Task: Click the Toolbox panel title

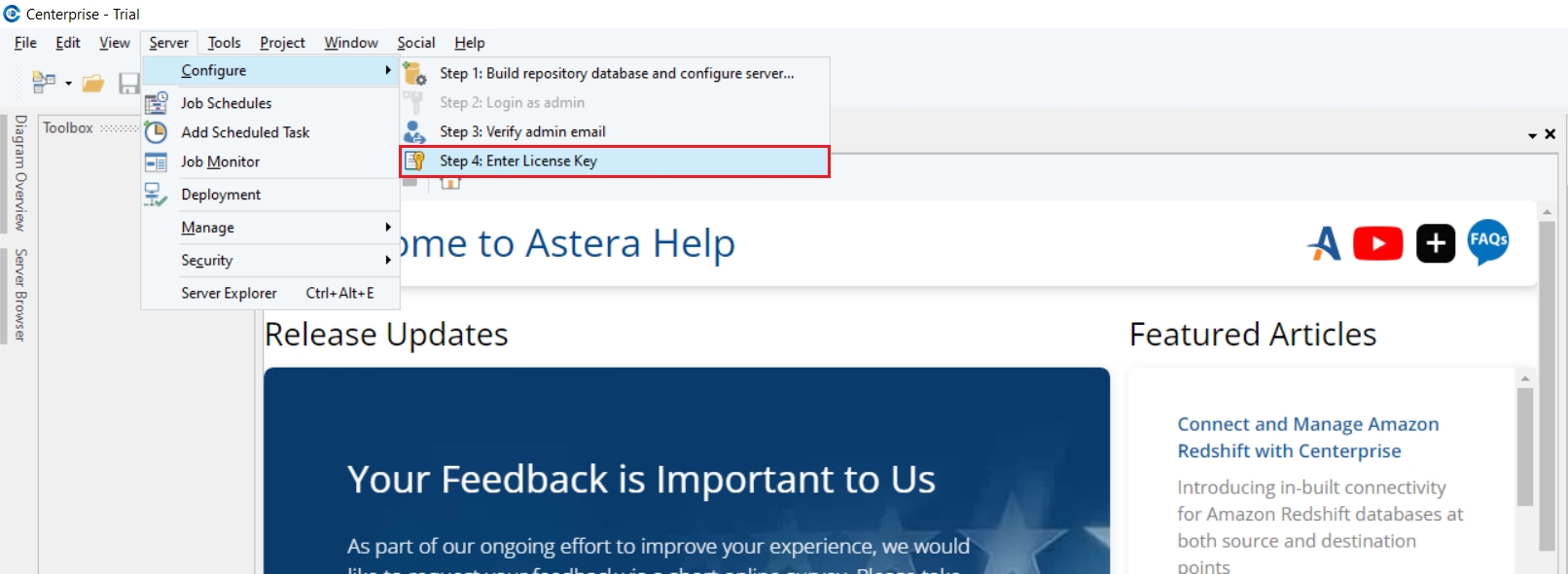Action: (x=68, y=127)
